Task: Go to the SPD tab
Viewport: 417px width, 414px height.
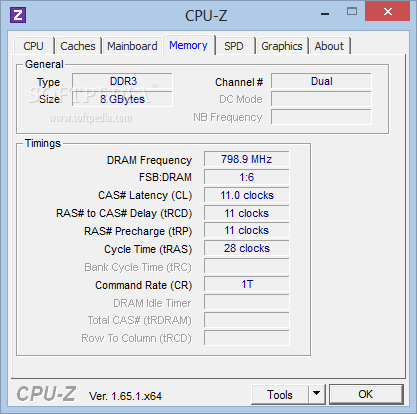Action: pos(234,46)
